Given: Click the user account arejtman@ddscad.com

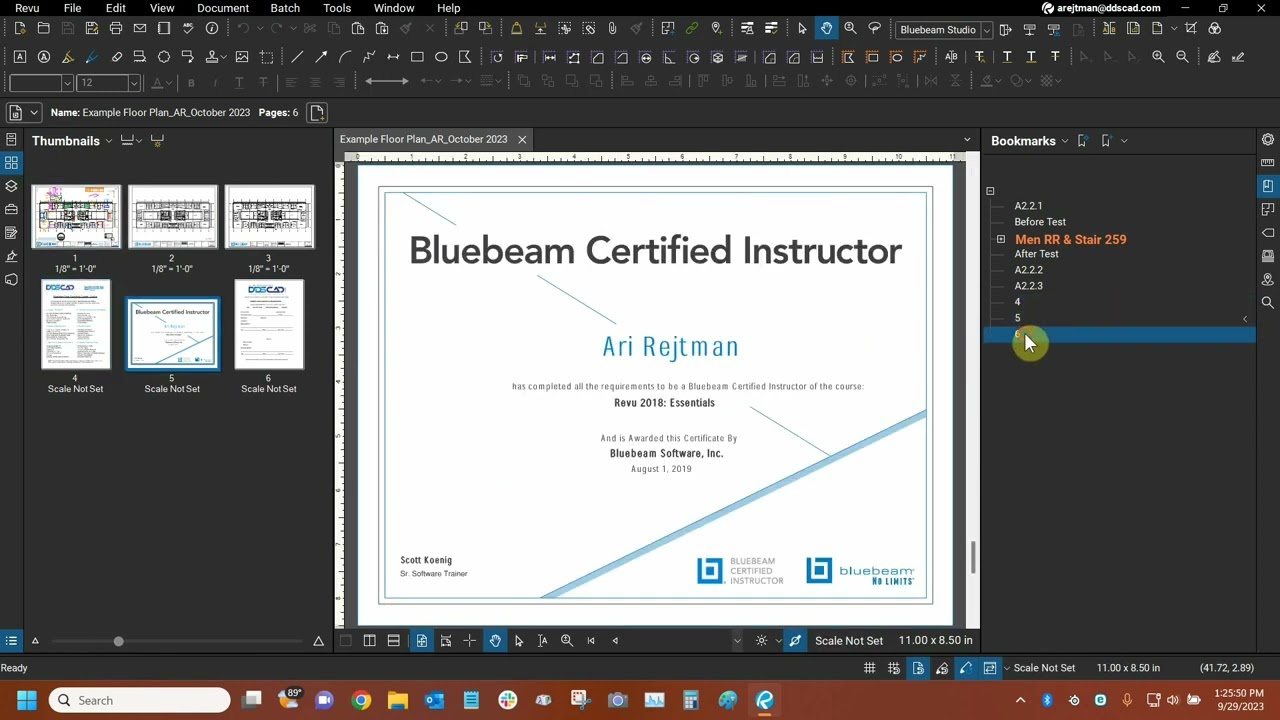Looking at the screenshot, I should [1101, 8].
